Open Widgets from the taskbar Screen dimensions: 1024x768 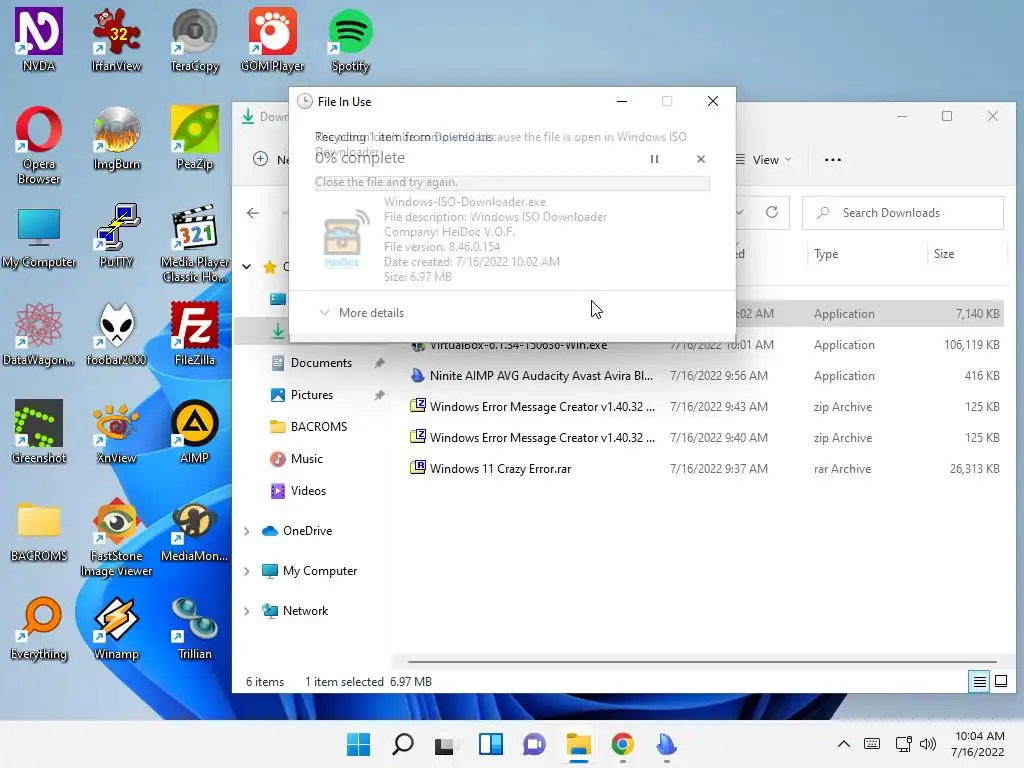pos(490,744)
